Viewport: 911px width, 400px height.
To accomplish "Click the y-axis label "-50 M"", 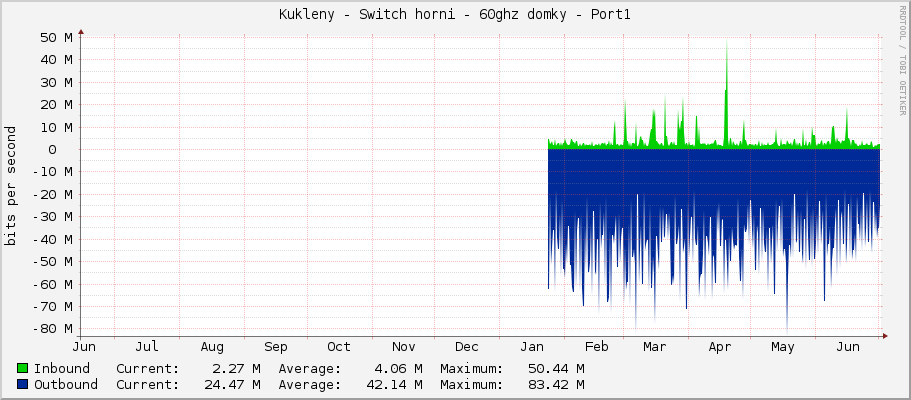I will pyautogui.click(x=52, y=262).
